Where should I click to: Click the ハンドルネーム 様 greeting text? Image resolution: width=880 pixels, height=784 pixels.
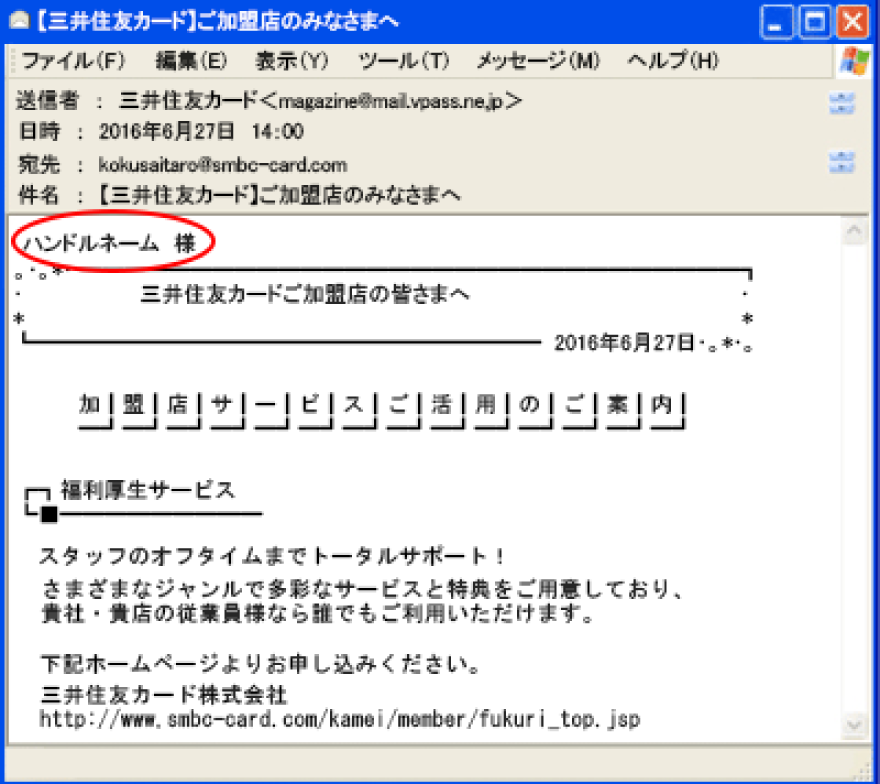pyautogui.click(x=109, y=244)
